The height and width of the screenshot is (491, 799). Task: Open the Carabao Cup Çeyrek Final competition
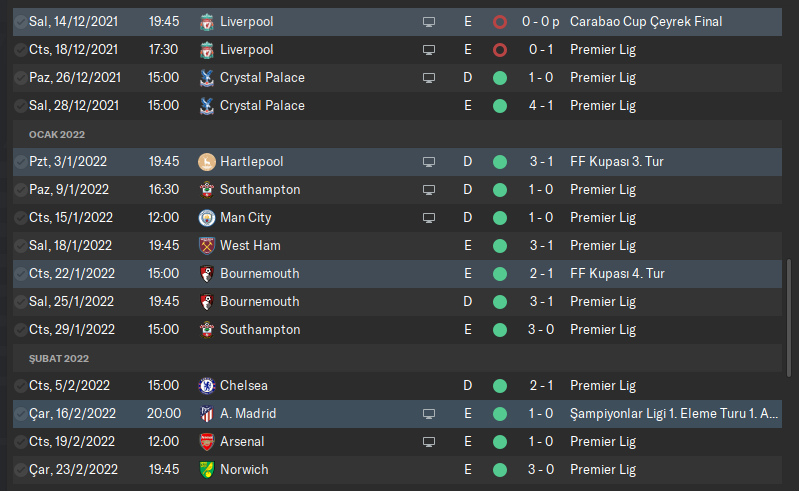(x=646, y=21)
